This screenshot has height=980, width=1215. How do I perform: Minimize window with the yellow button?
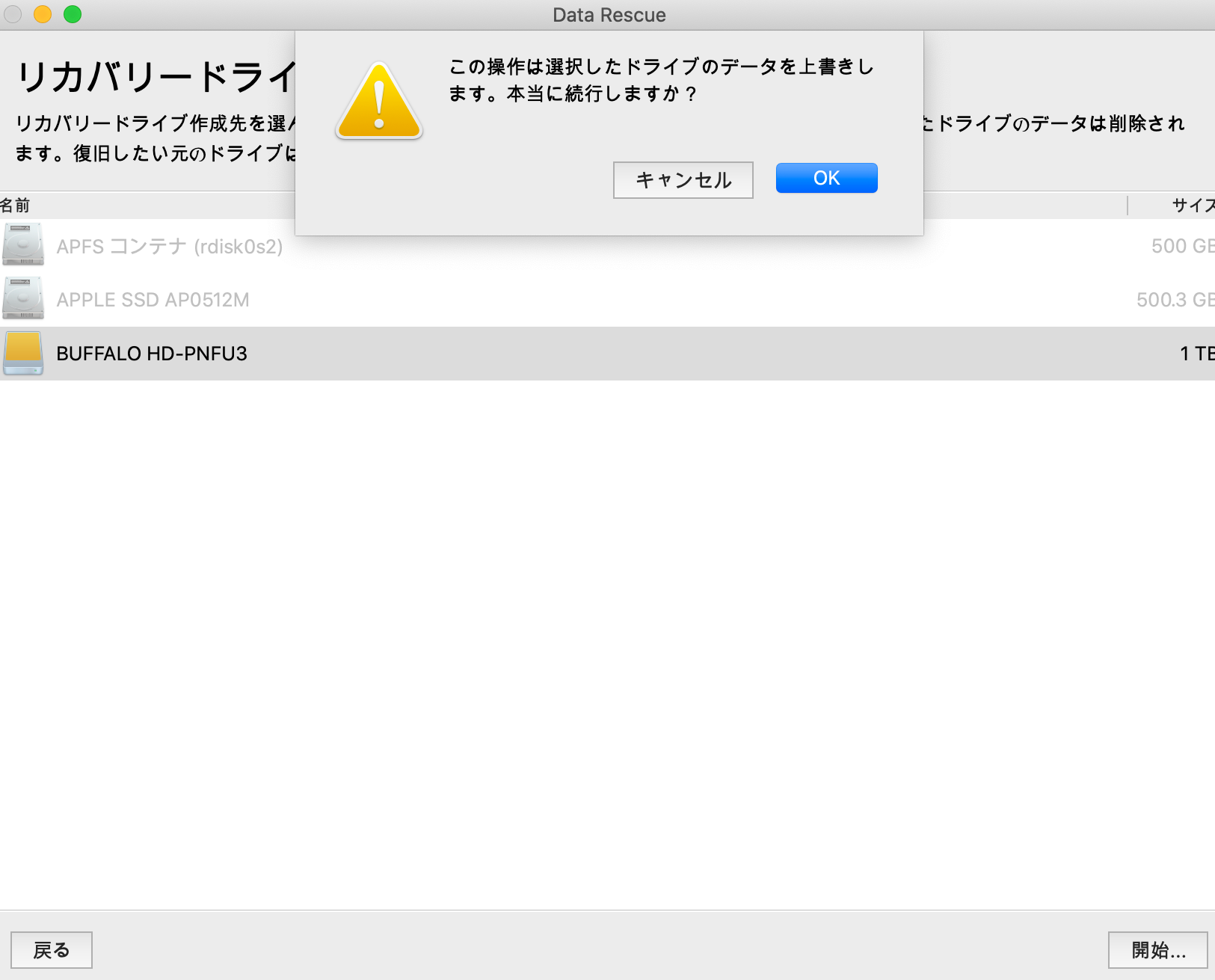43,14
